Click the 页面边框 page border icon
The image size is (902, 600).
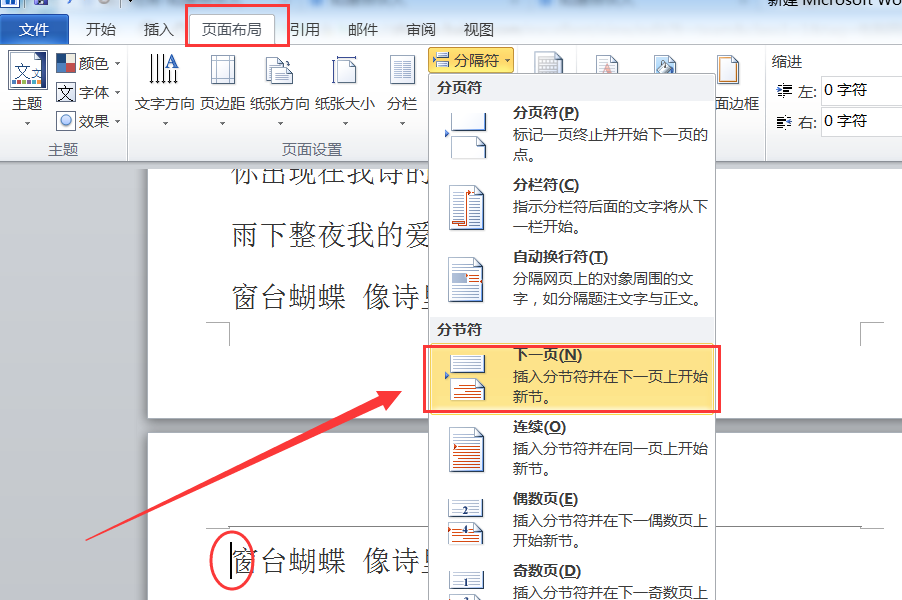pyautogui.click(x=728, y=69)
